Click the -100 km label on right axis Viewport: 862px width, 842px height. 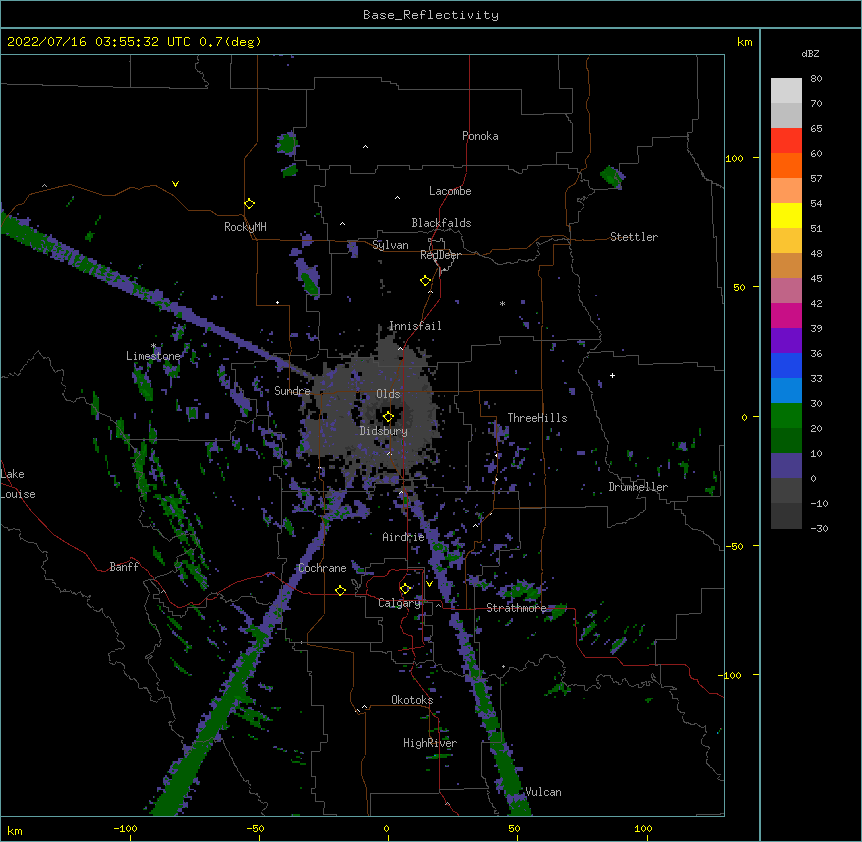click(x=731, y=675)
